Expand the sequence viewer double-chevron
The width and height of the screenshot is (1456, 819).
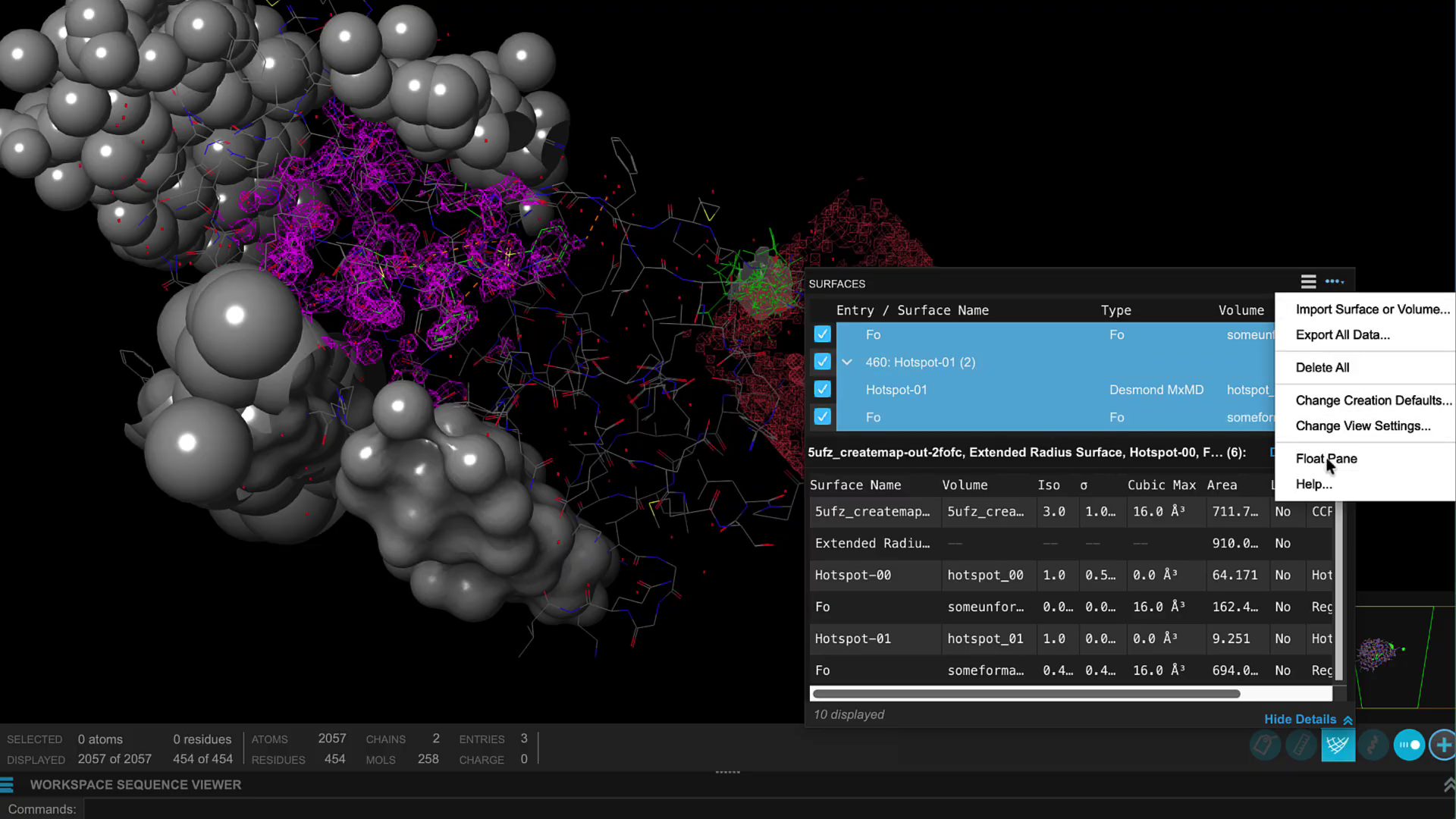[x=1448, y=785]
